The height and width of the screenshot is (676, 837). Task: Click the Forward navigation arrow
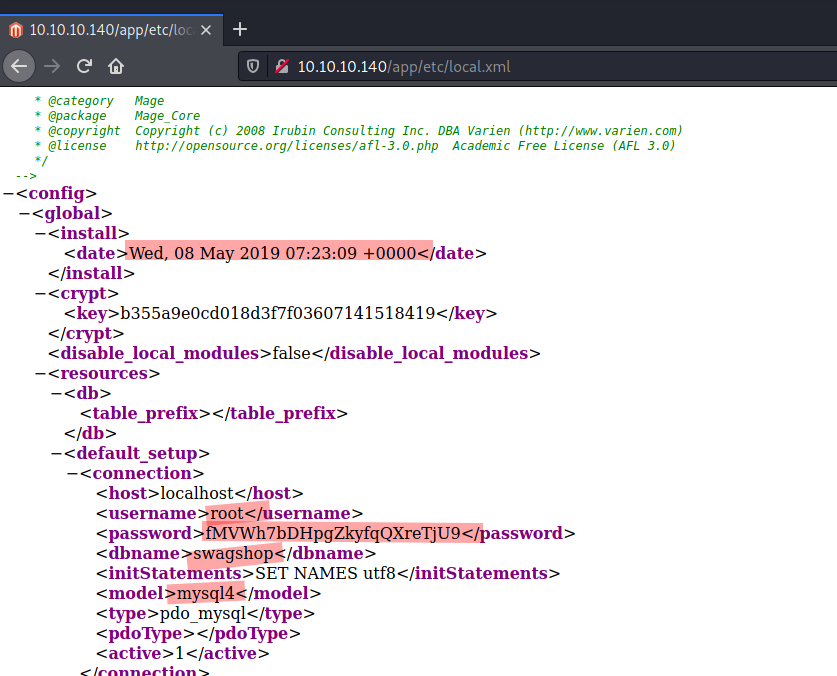coord(52,66)
